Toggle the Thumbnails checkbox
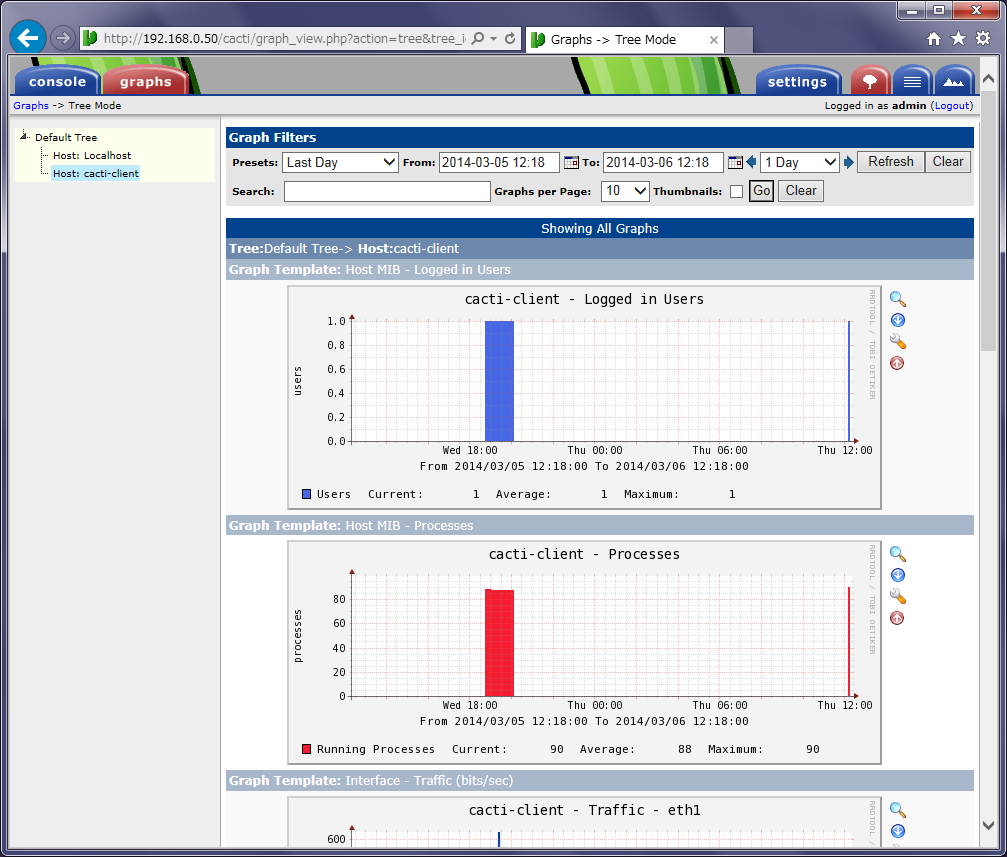The height and width of the screenshot is (857, 1007). [737, 191]
